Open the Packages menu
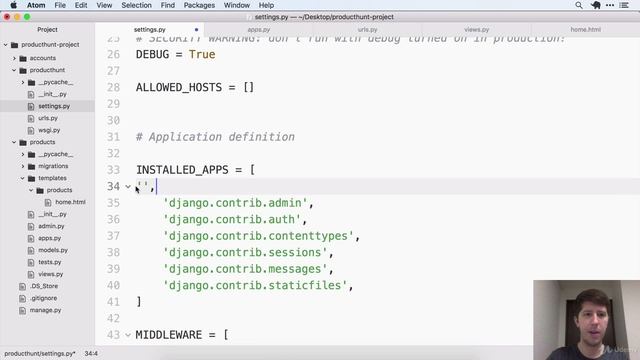Viewport: 640px width, 360px height. click(x=199, y=5)
